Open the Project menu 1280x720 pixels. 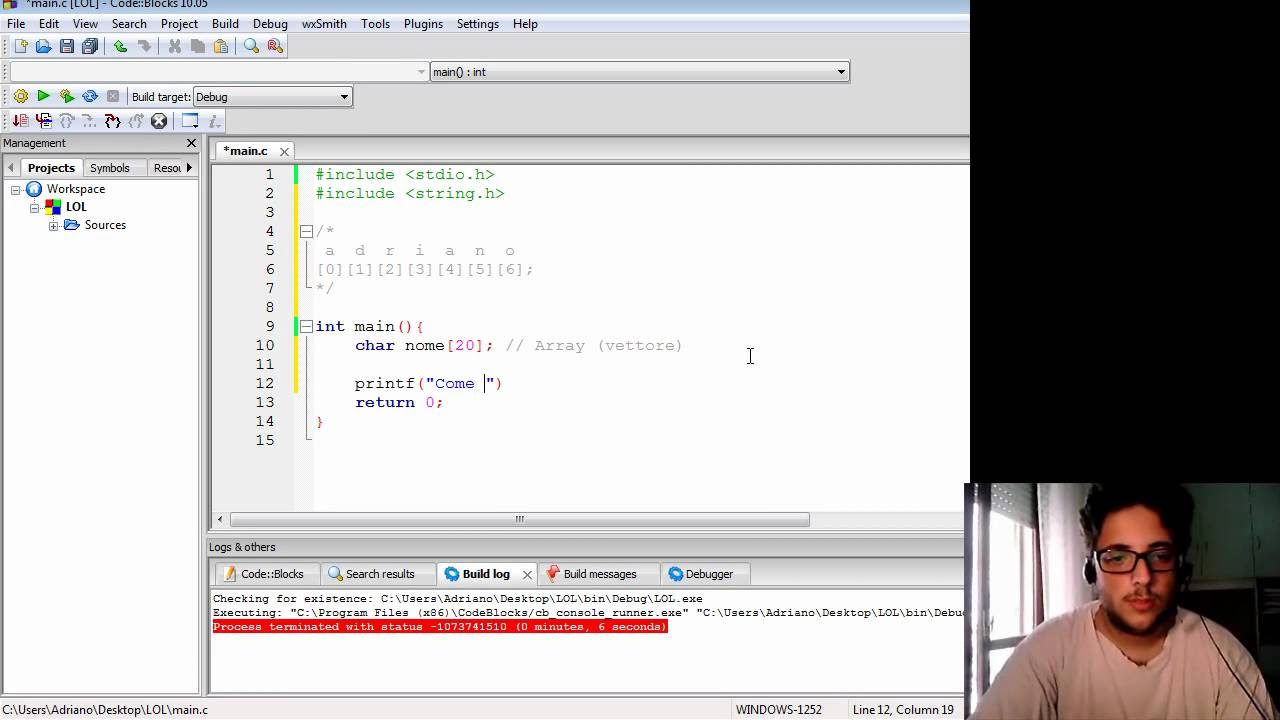179,24
